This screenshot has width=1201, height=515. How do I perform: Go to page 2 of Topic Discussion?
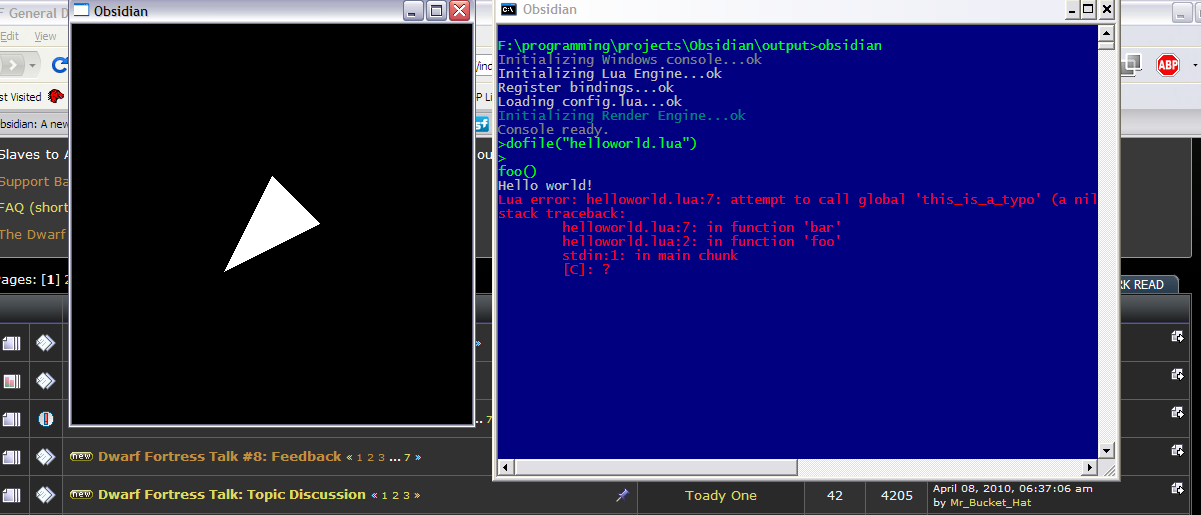pos(395,495)
